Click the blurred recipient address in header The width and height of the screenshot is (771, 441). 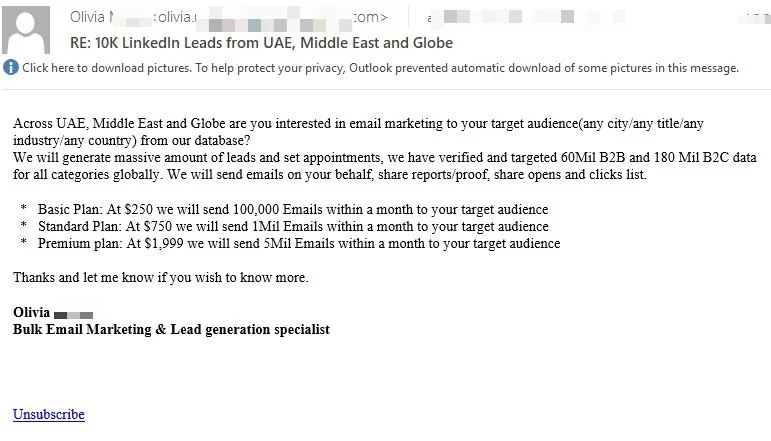[x=526, y=18]
